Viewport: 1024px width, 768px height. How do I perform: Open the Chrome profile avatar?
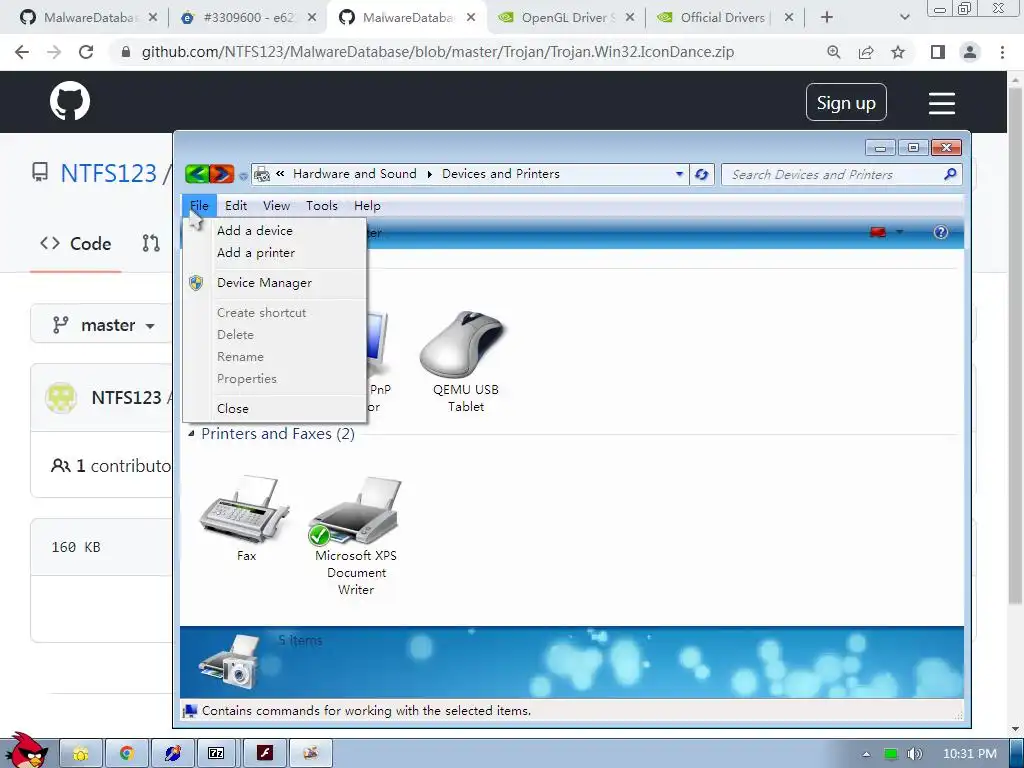tap(970, 52)
